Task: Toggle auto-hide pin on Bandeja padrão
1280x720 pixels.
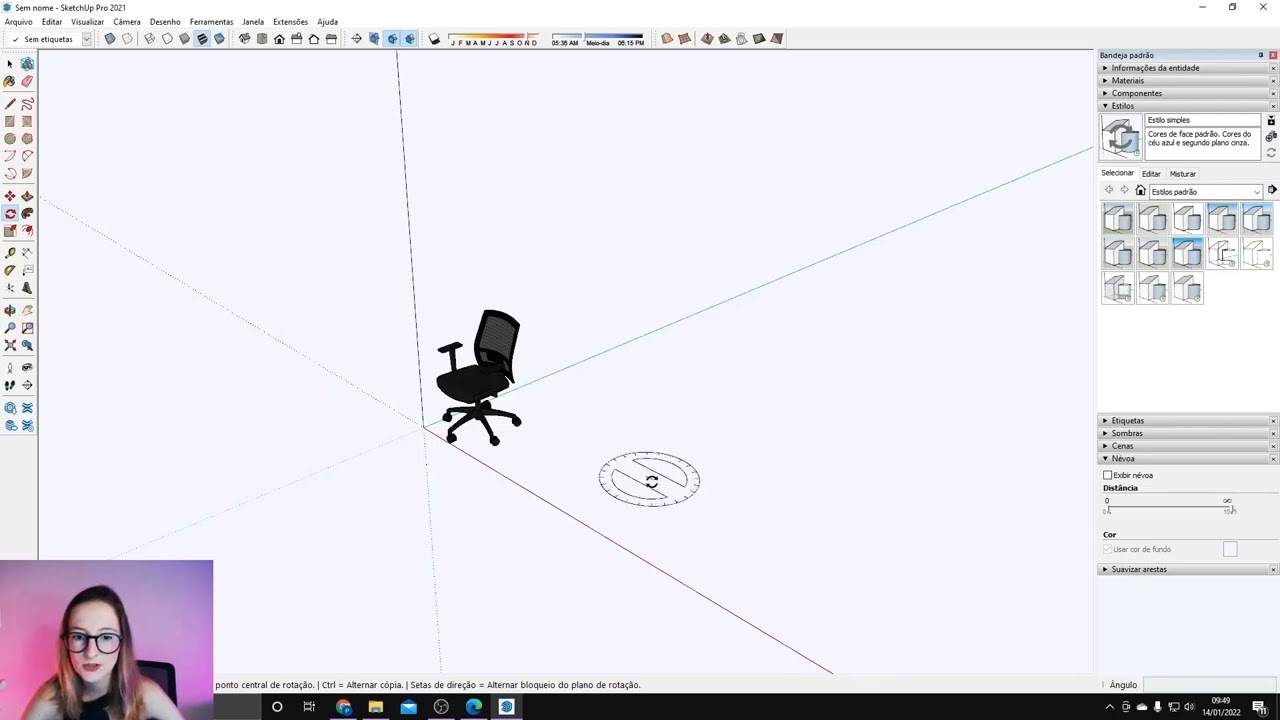Action: click(x=1260, y=55)
